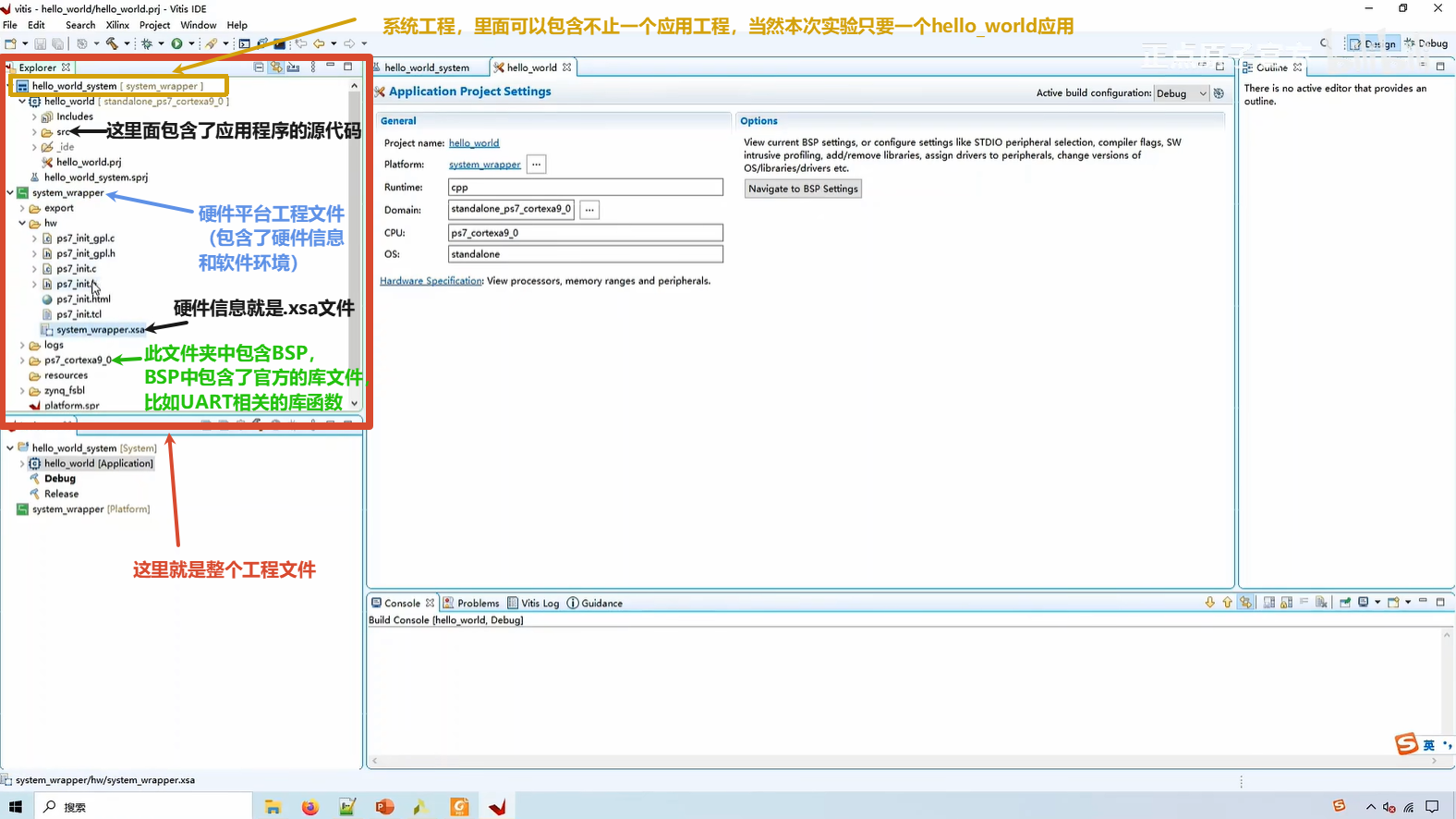Click Explorer's import/focus toolbar icon

click(x=293, y=67)
